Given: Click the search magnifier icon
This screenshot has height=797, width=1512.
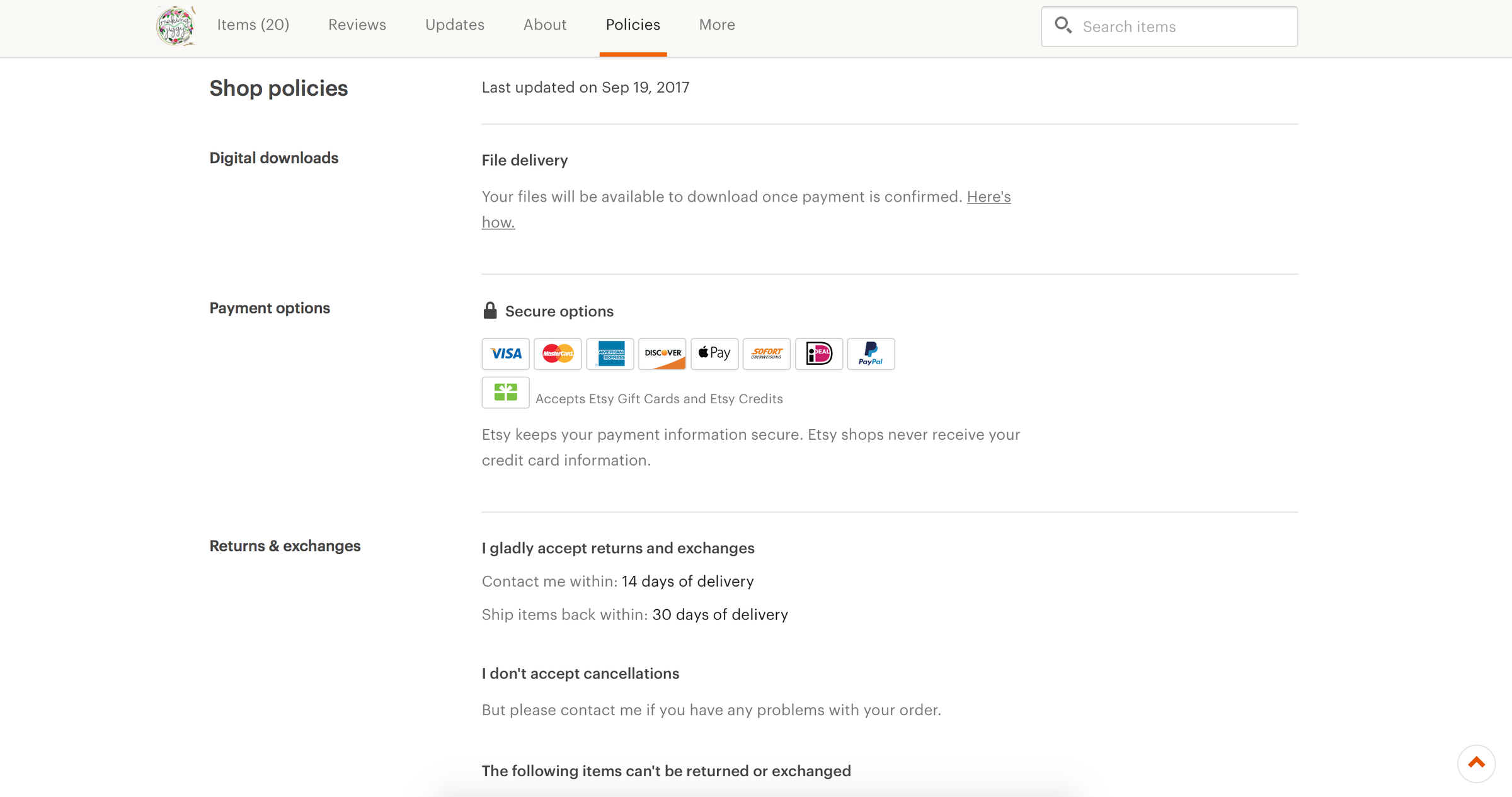Looking at the screenshot, I should 1063,26.
